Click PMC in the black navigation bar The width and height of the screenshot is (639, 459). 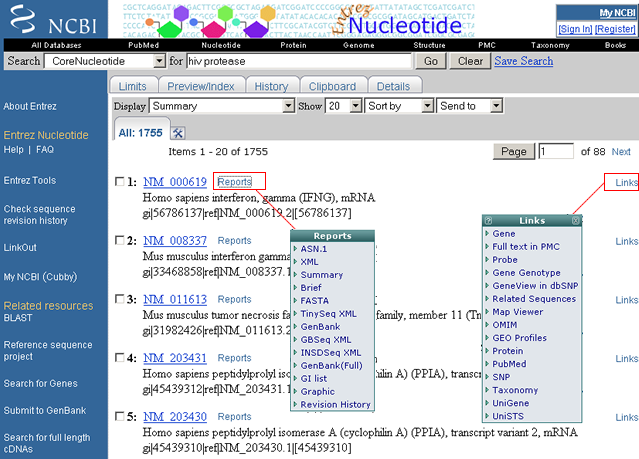(x=487, y=45)
